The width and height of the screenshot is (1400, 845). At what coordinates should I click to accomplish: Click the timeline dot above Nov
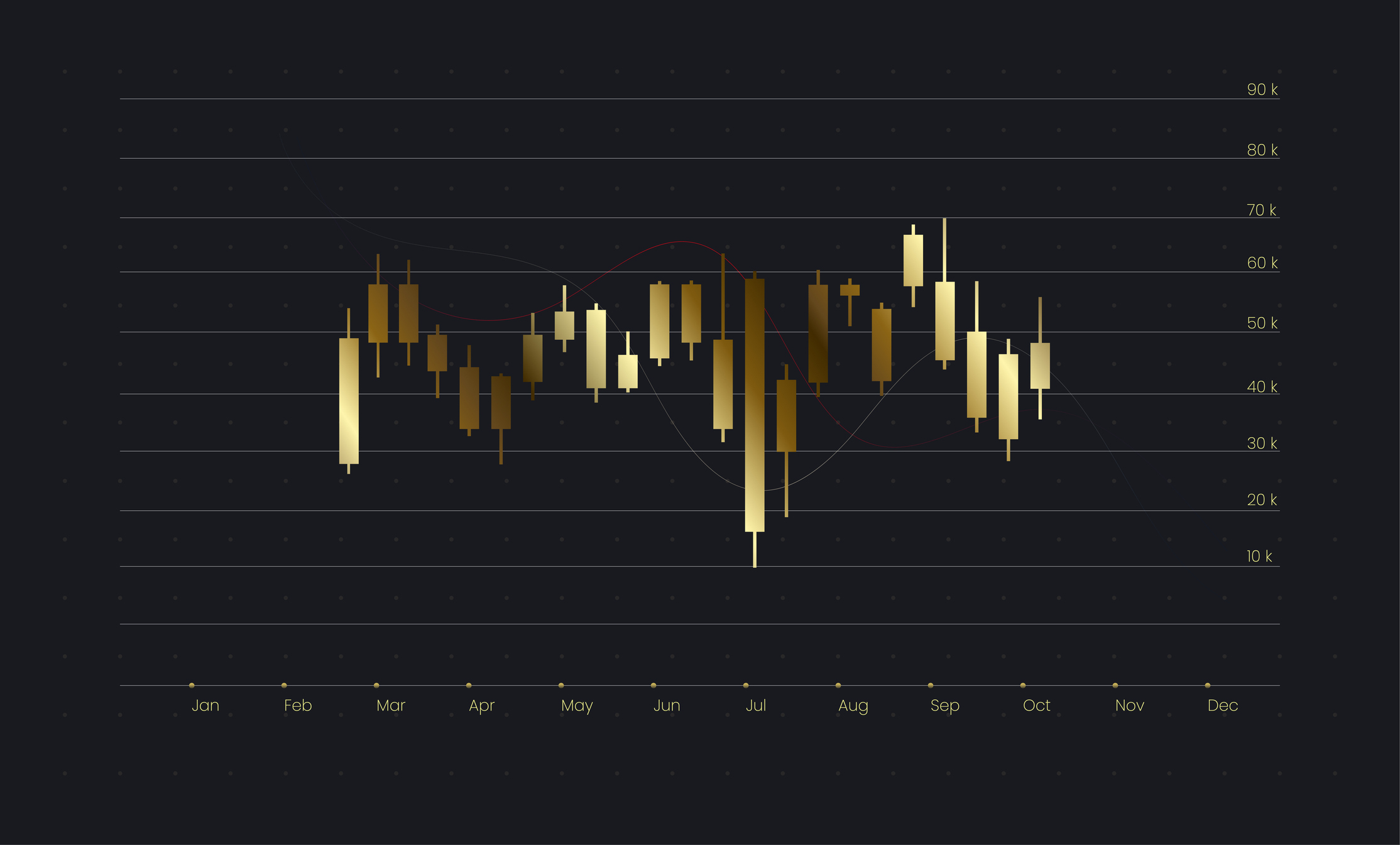1115,685
